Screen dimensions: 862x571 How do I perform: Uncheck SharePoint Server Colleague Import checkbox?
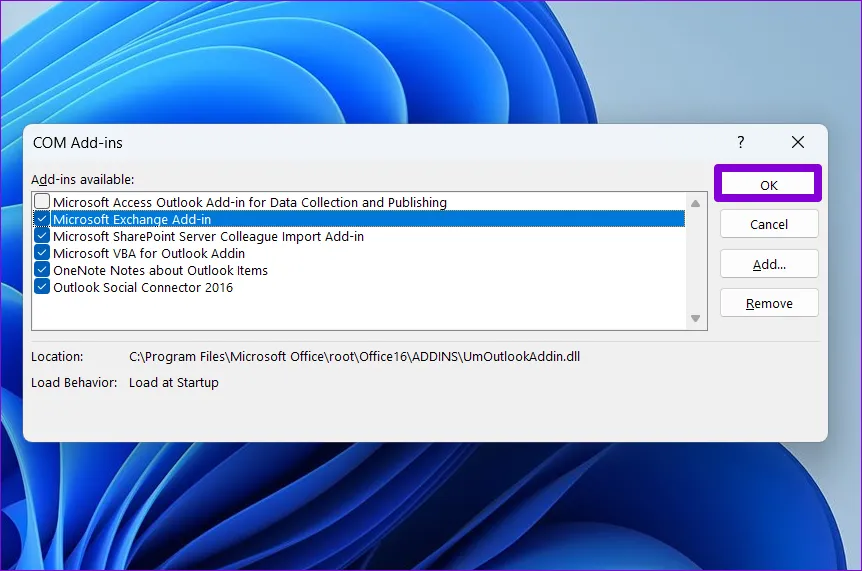pyautogui.click(x=42, y=236)
